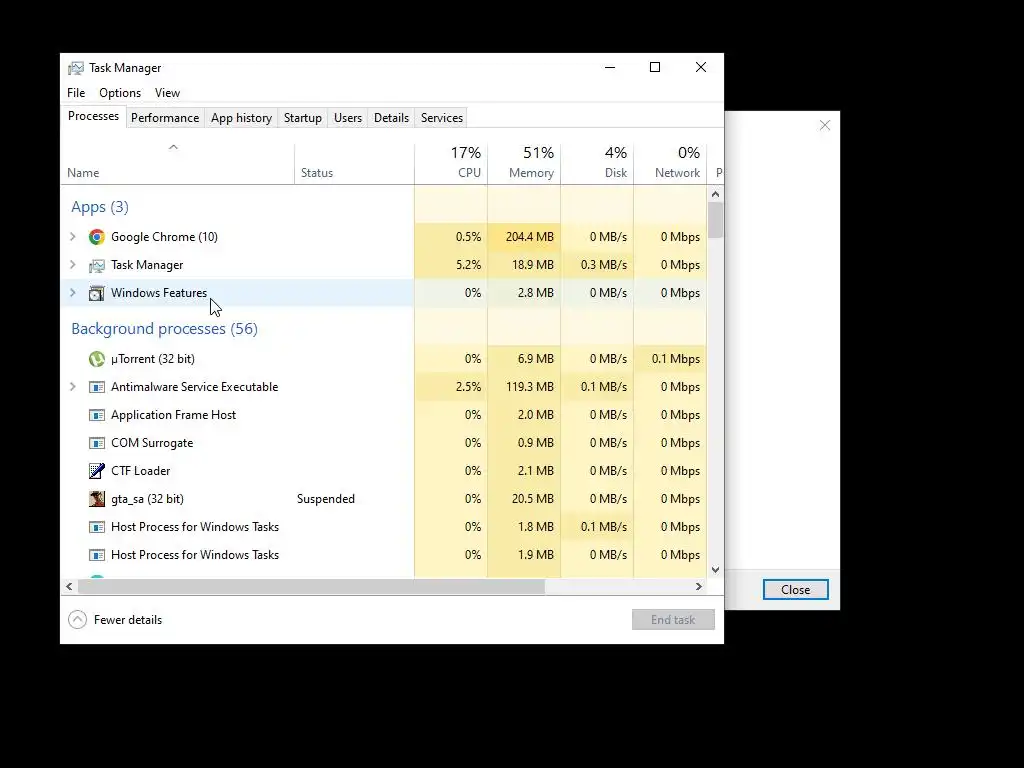This screenshot has width=1024, height=768.
Task: Click the 5.2% CPU cell
Action: pyautogui.click(x=451, y=265)
